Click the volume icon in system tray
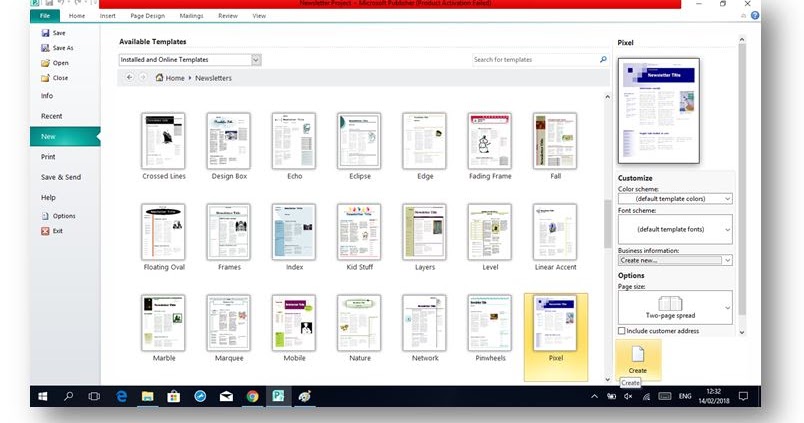Image resolution: width=804 pixels, height=423 pixels. click(x=628, y=396)
